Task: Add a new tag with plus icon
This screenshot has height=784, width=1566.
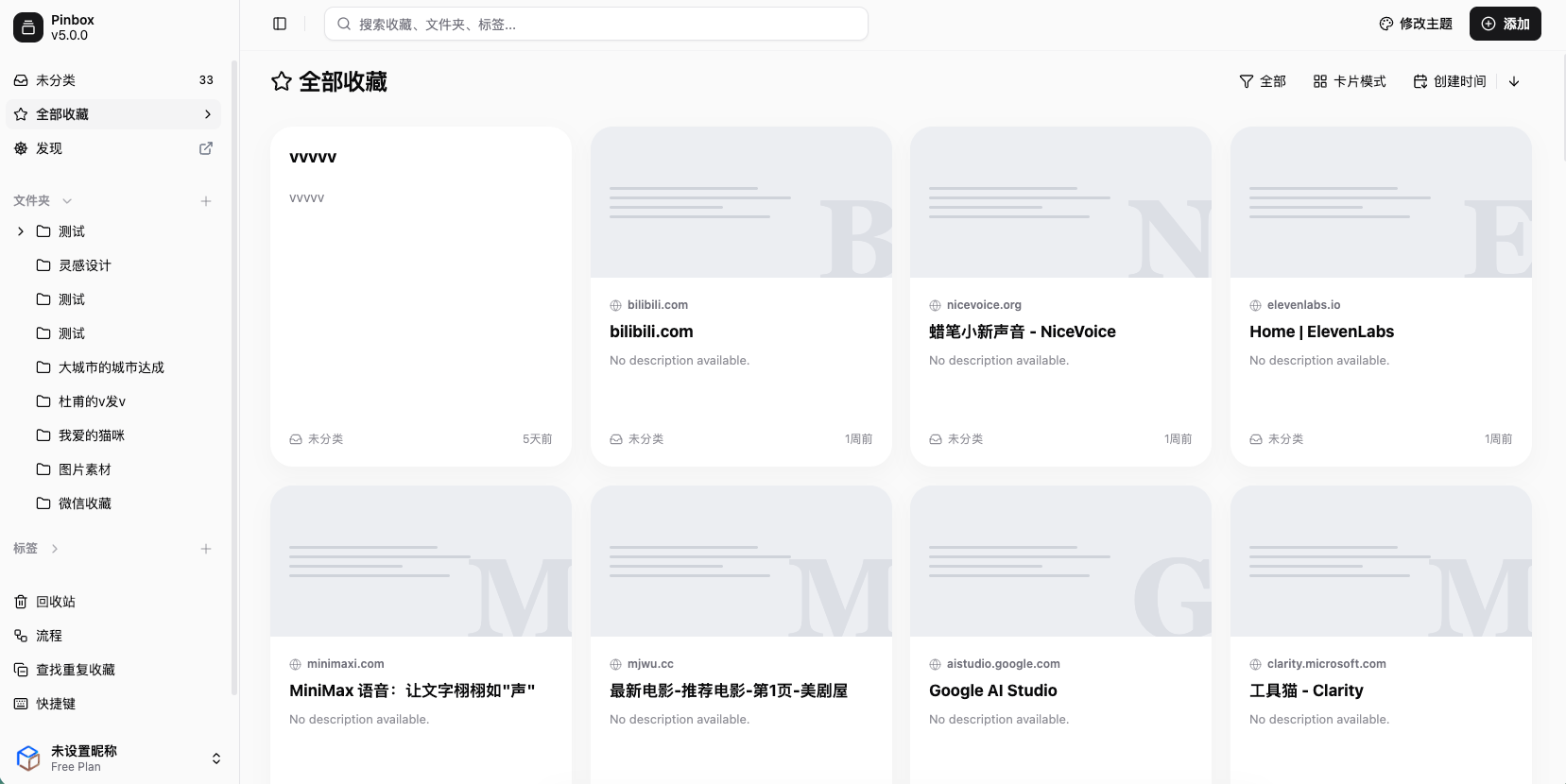Action: (206, 549)
